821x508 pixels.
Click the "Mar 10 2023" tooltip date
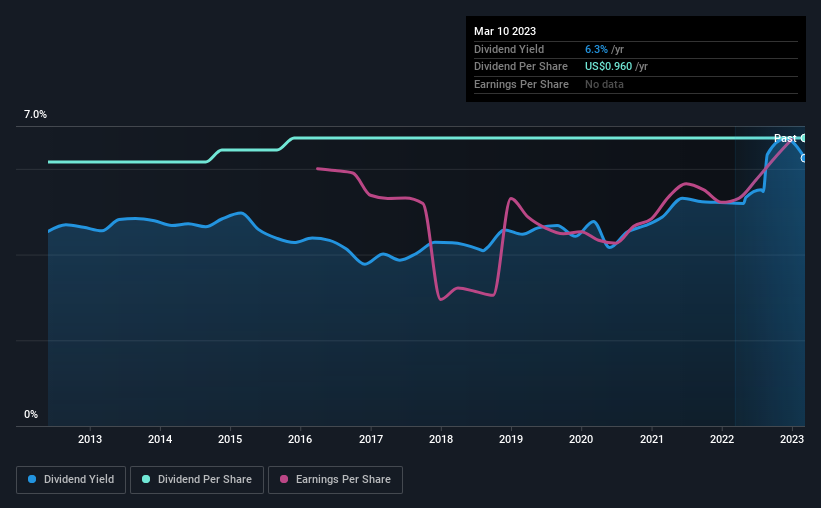coord(506,31)
